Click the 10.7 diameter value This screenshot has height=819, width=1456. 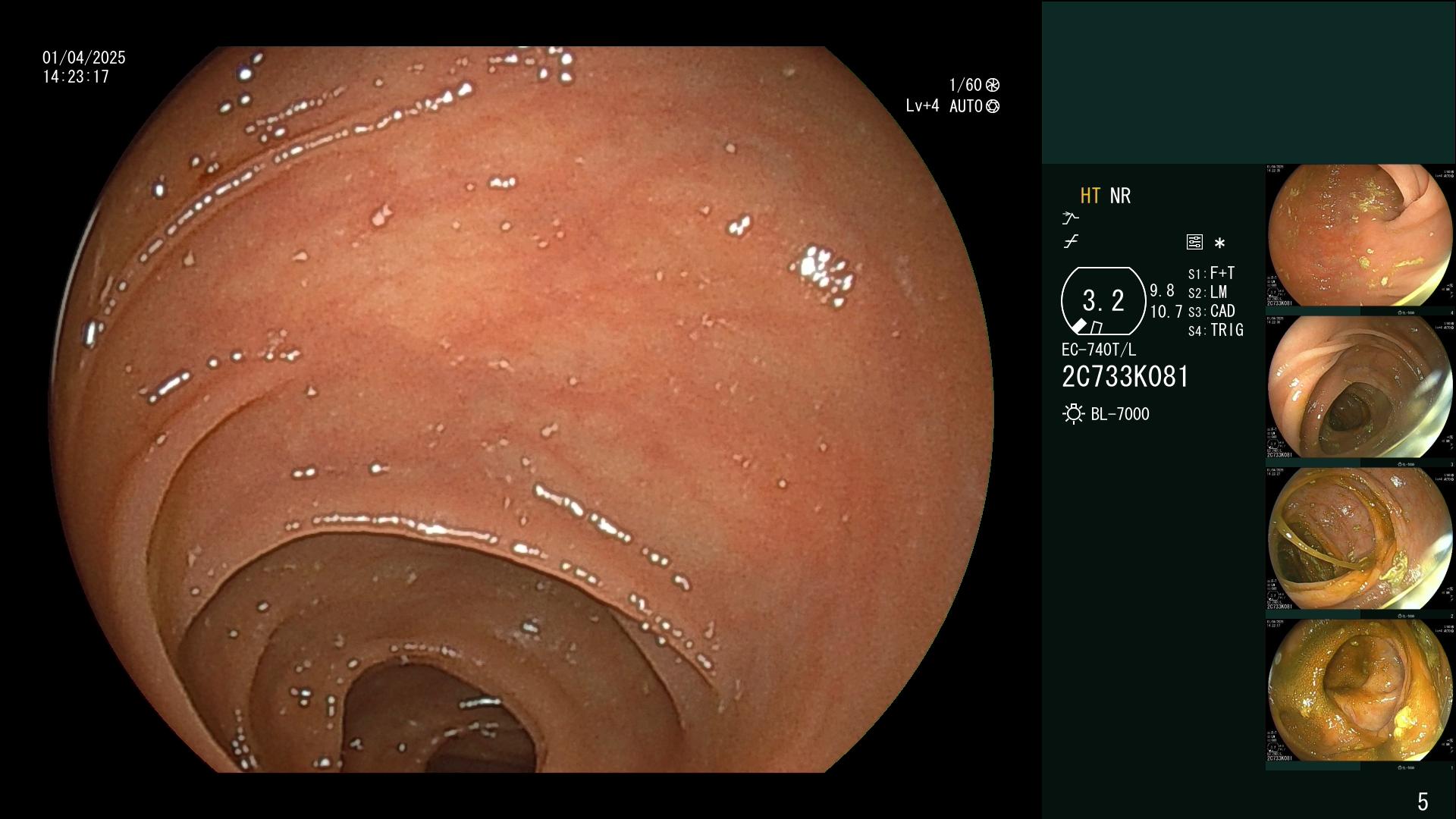[1166, 312]
